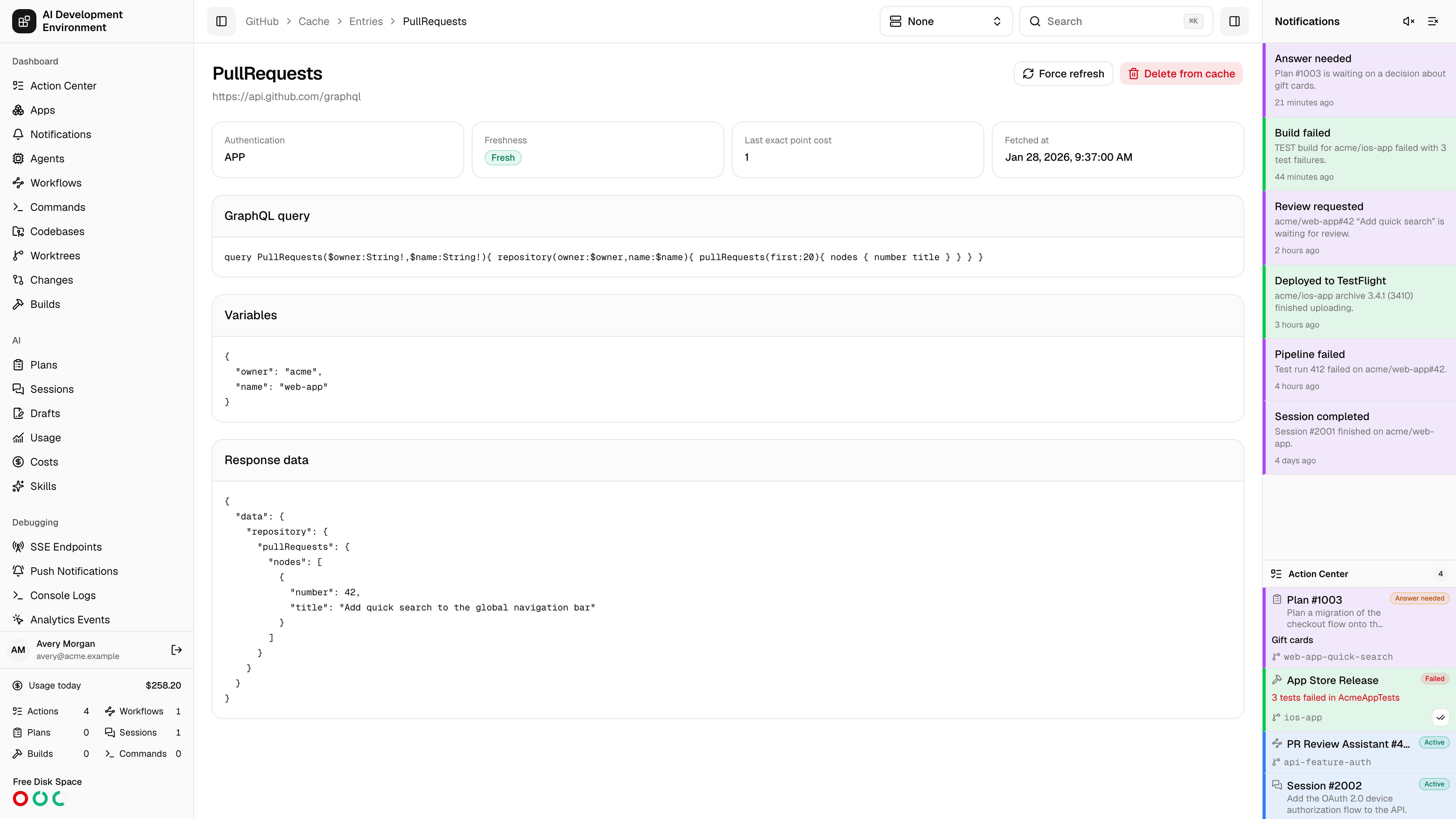Image resolution: width=1456 pixels, height=819 pixels.
Task: Open the Build failed notification
Action: 1359,154
